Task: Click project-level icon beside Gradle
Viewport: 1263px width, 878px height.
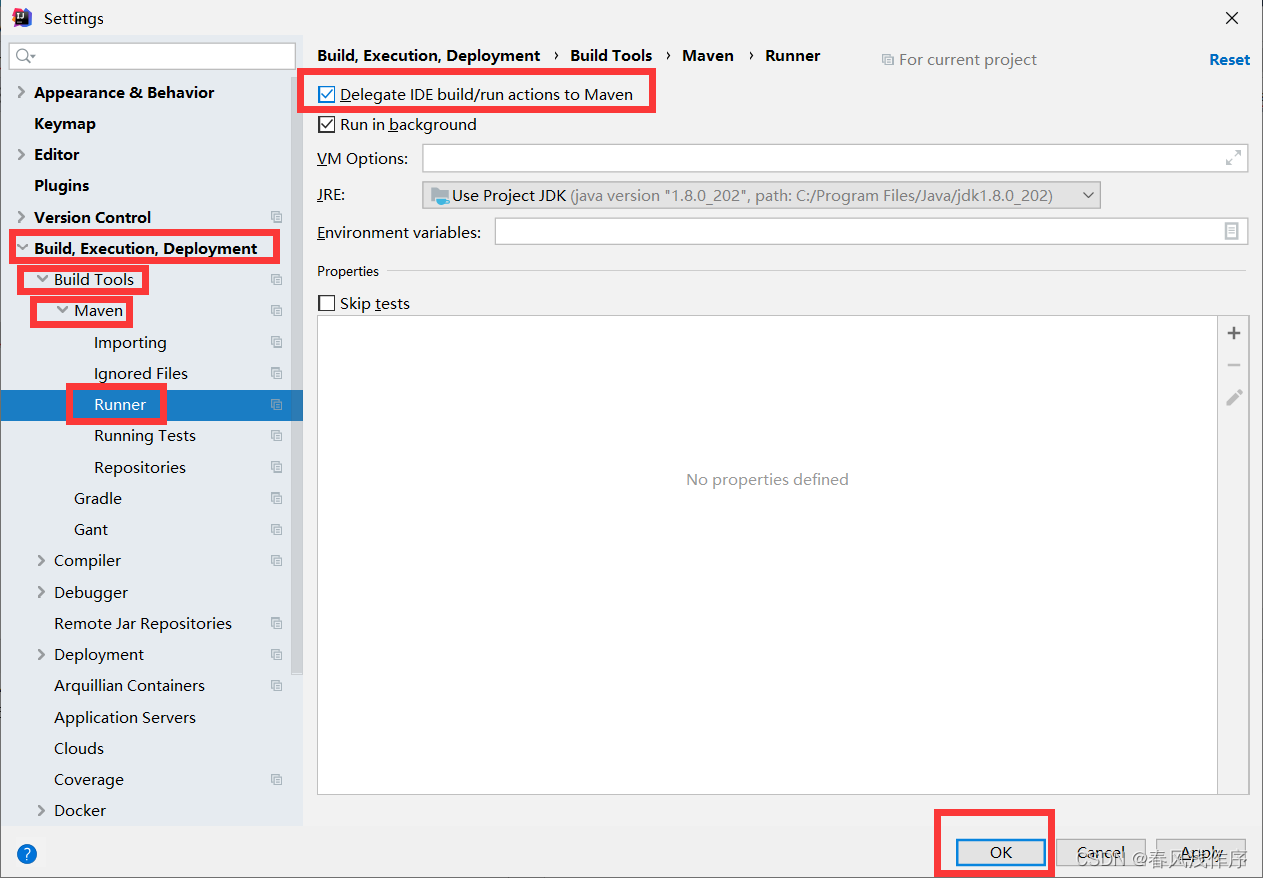Action: [276, 498]
